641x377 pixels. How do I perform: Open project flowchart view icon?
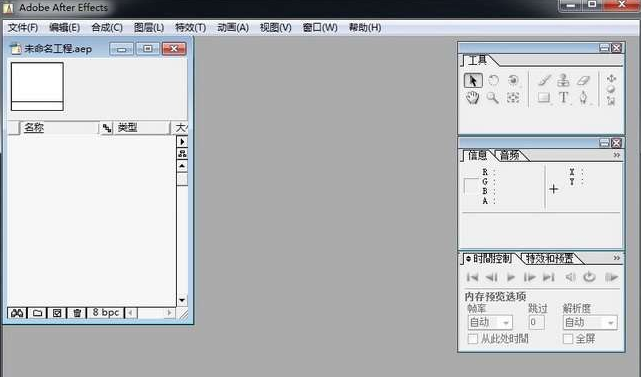click(x=182, y=154)
